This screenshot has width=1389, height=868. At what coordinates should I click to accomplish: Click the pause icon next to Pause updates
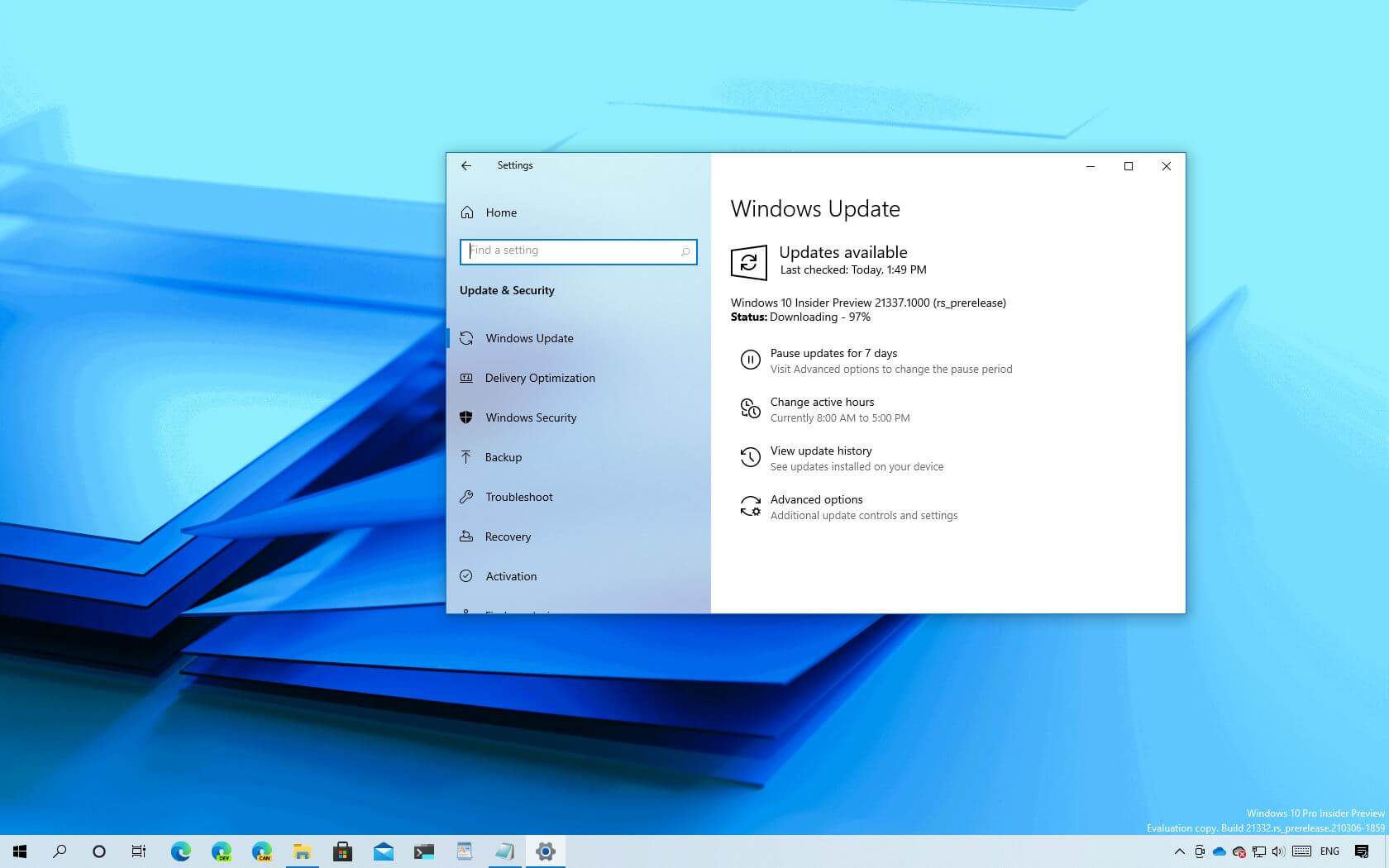tap(750, 360)
